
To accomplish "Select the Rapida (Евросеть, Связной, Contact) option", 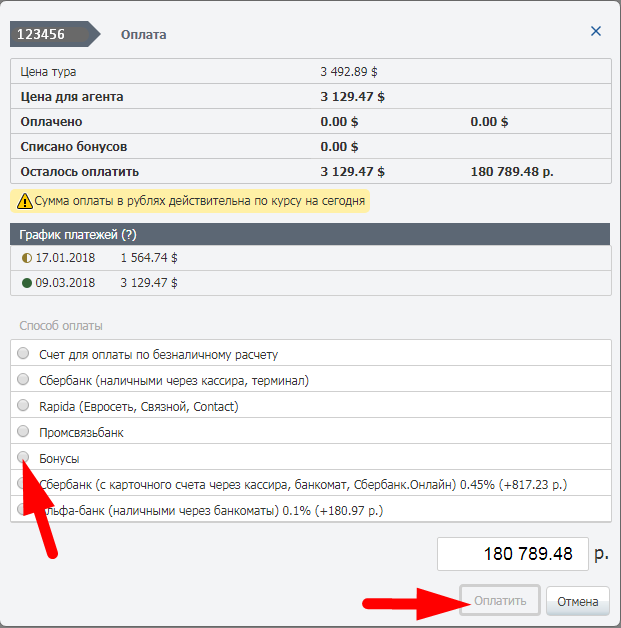I will 23,406.
